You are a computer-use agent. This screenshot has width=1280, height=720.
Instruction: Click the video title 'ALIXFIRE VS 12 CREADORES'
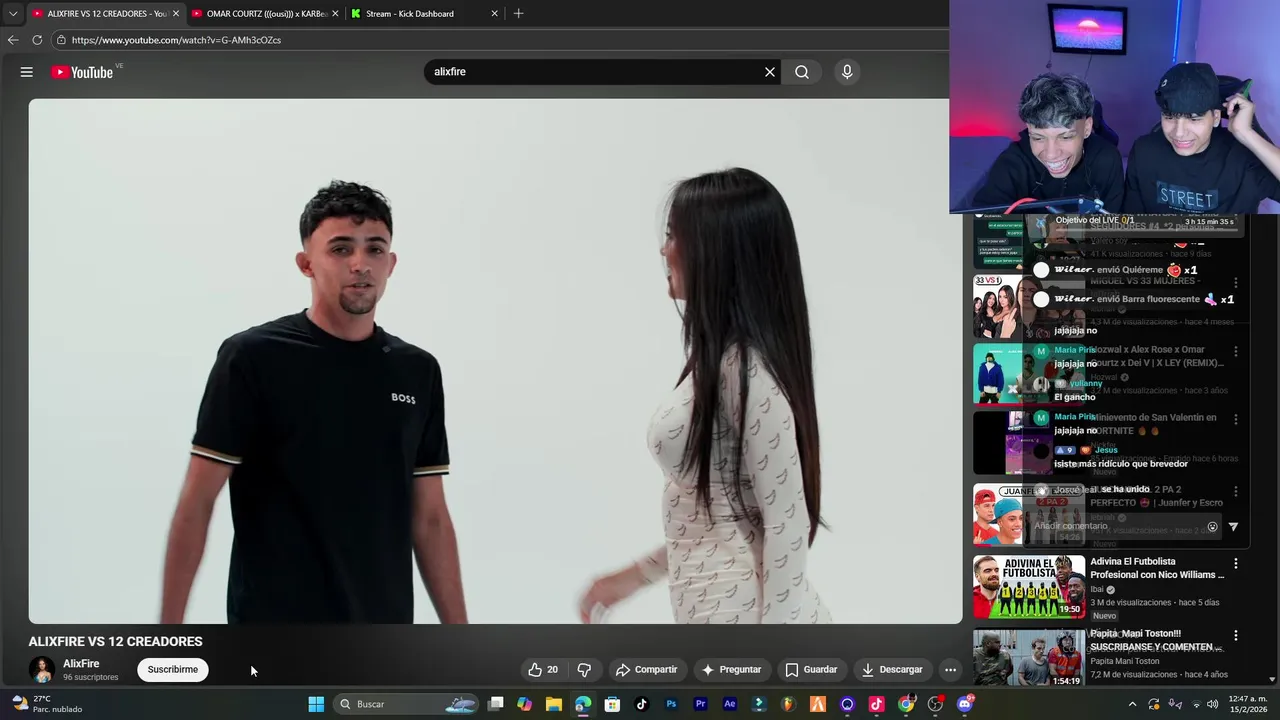point(115,642)
